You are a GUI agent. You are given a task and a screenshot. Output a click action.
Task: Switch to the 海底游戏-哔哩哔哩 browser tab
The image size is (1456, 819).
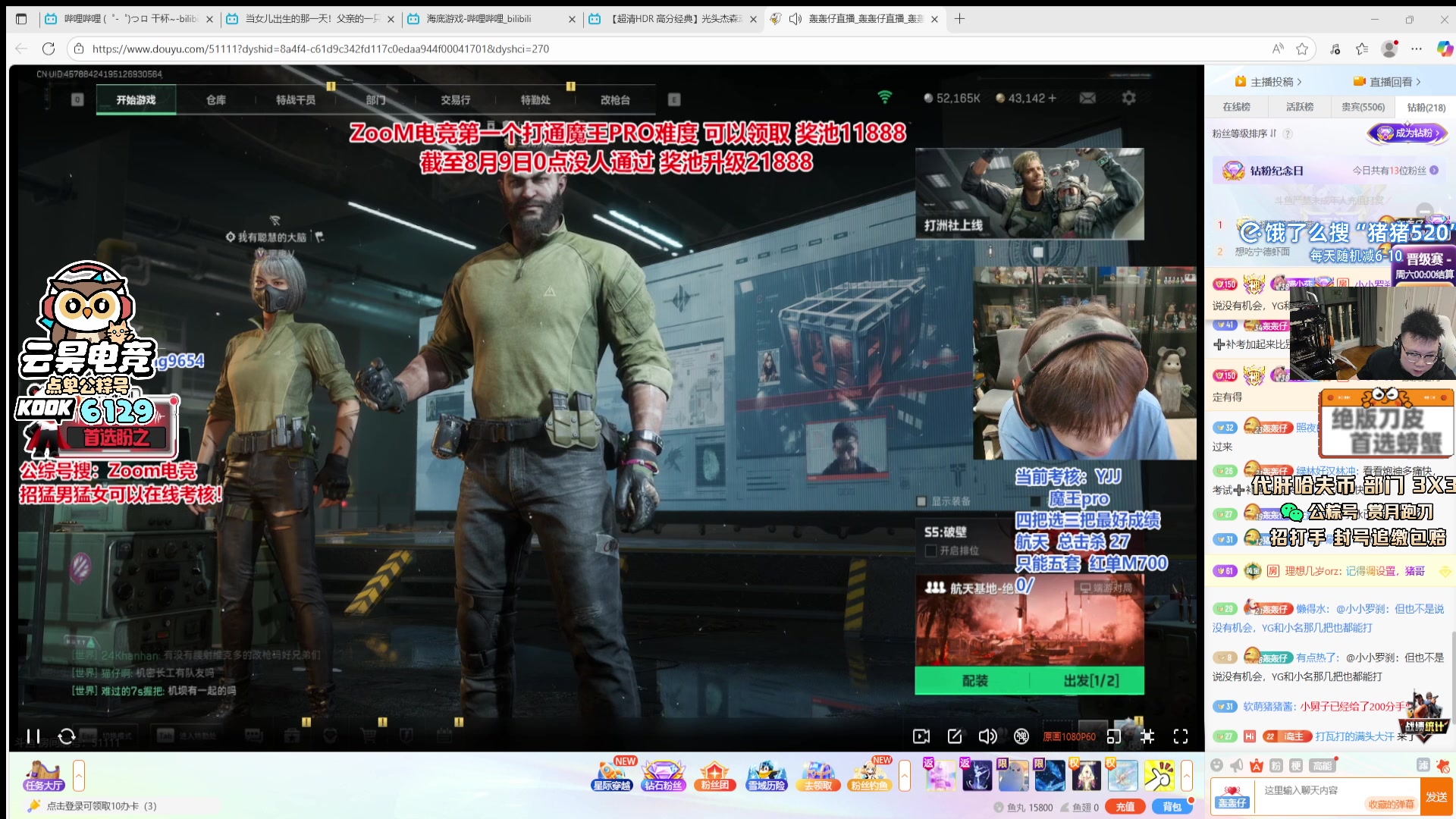[491, 19]
